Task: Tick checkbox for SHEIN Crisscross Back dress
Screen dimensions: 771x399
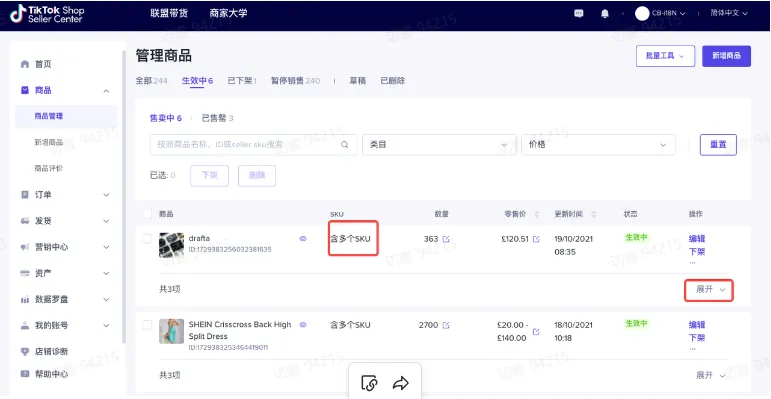Action: [x=147, y=325]
